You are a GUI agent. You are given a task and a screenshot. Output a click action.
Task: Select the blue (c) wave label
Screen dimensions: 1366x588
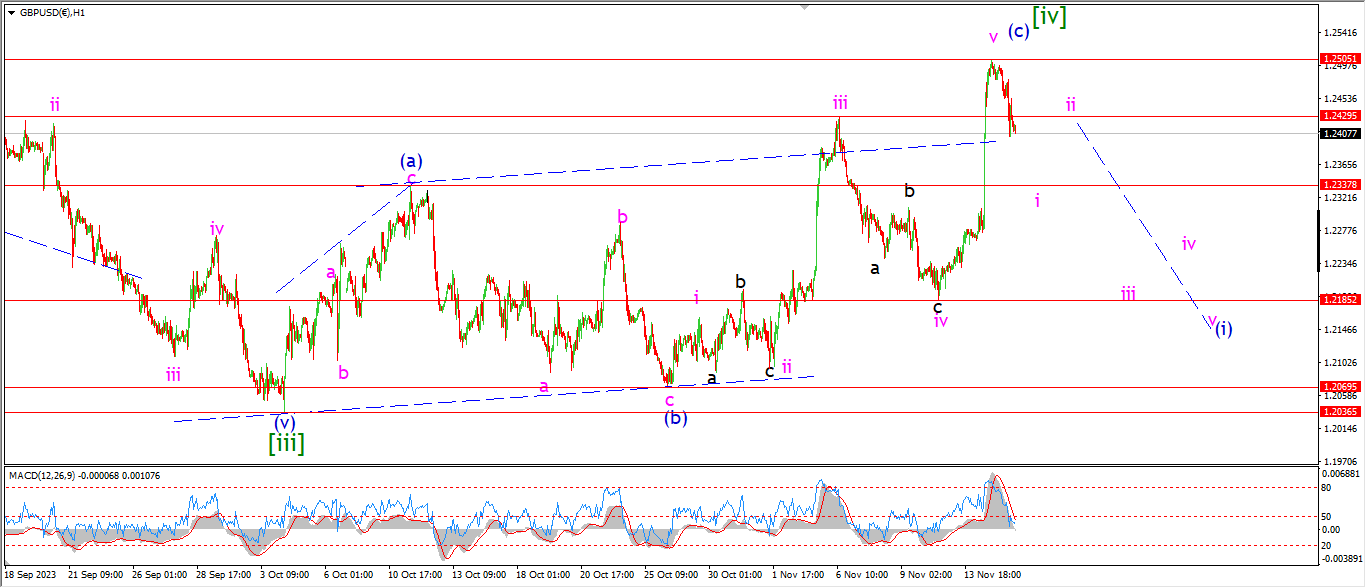(1018, 31)
